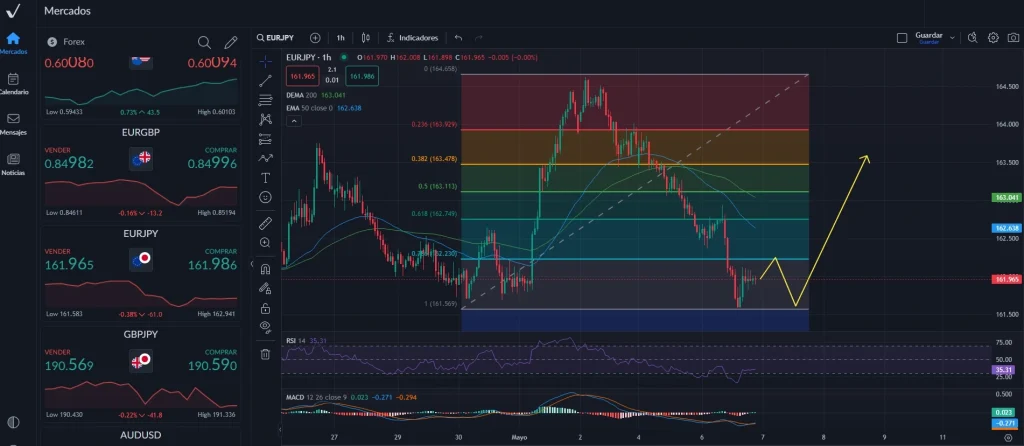This screenshot has height=446, width=1024.
Task: Open chart settings gear
Action: [993, 38]
